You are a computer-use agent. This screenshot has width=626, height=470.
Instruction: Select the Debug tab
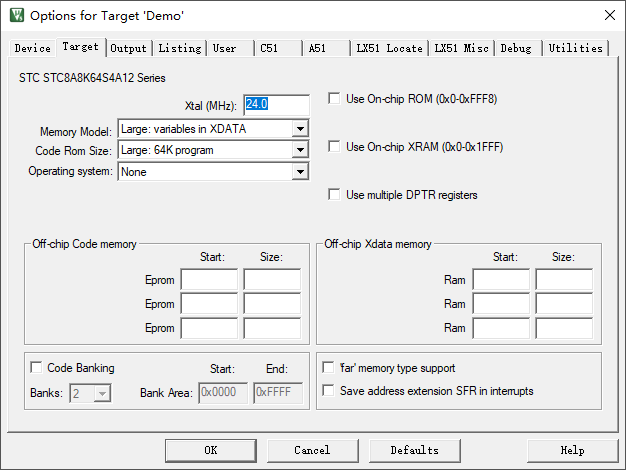516,48
